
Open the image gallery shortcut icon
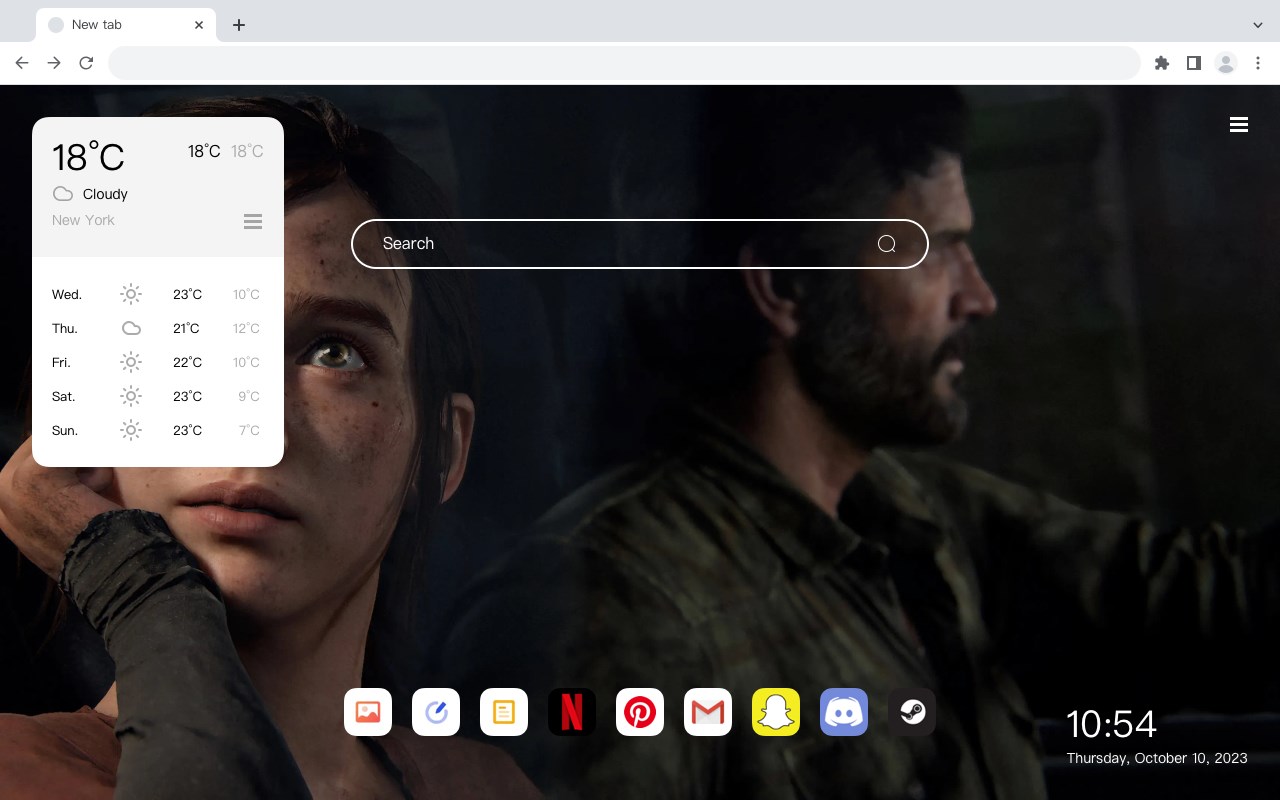coord(368,712)
